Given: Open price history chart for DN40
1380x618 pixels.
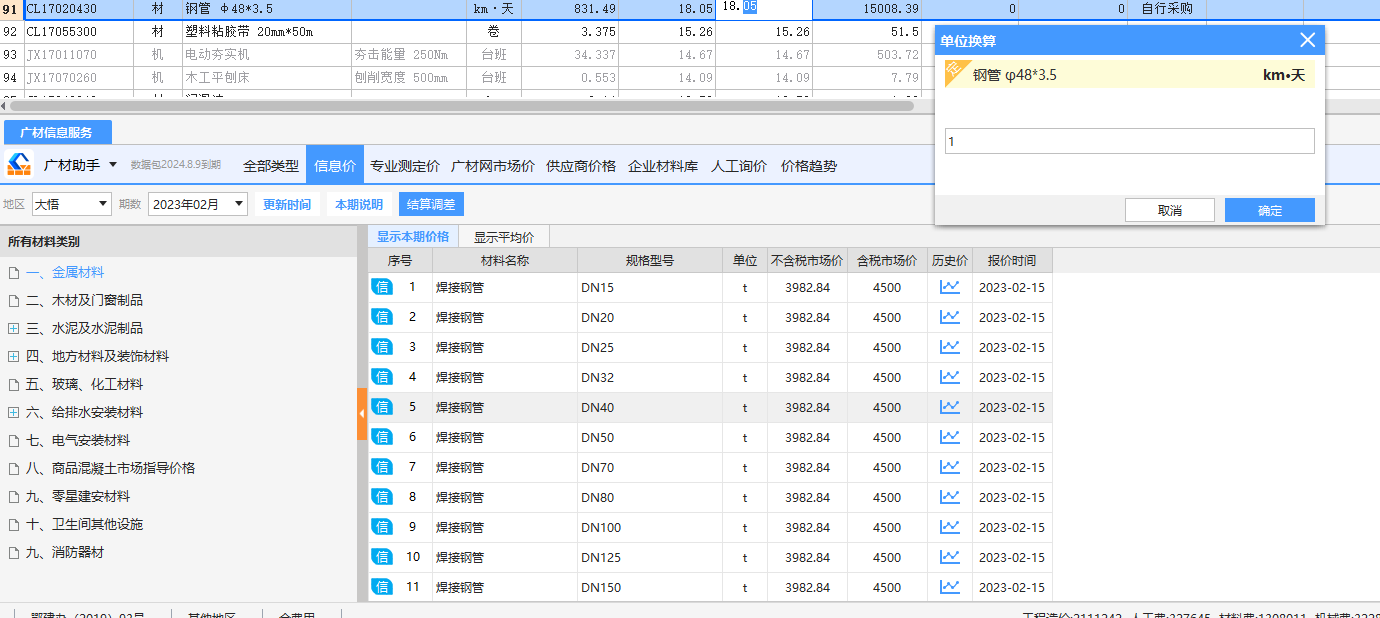Looking at the screenshot, I should point(949,407).
